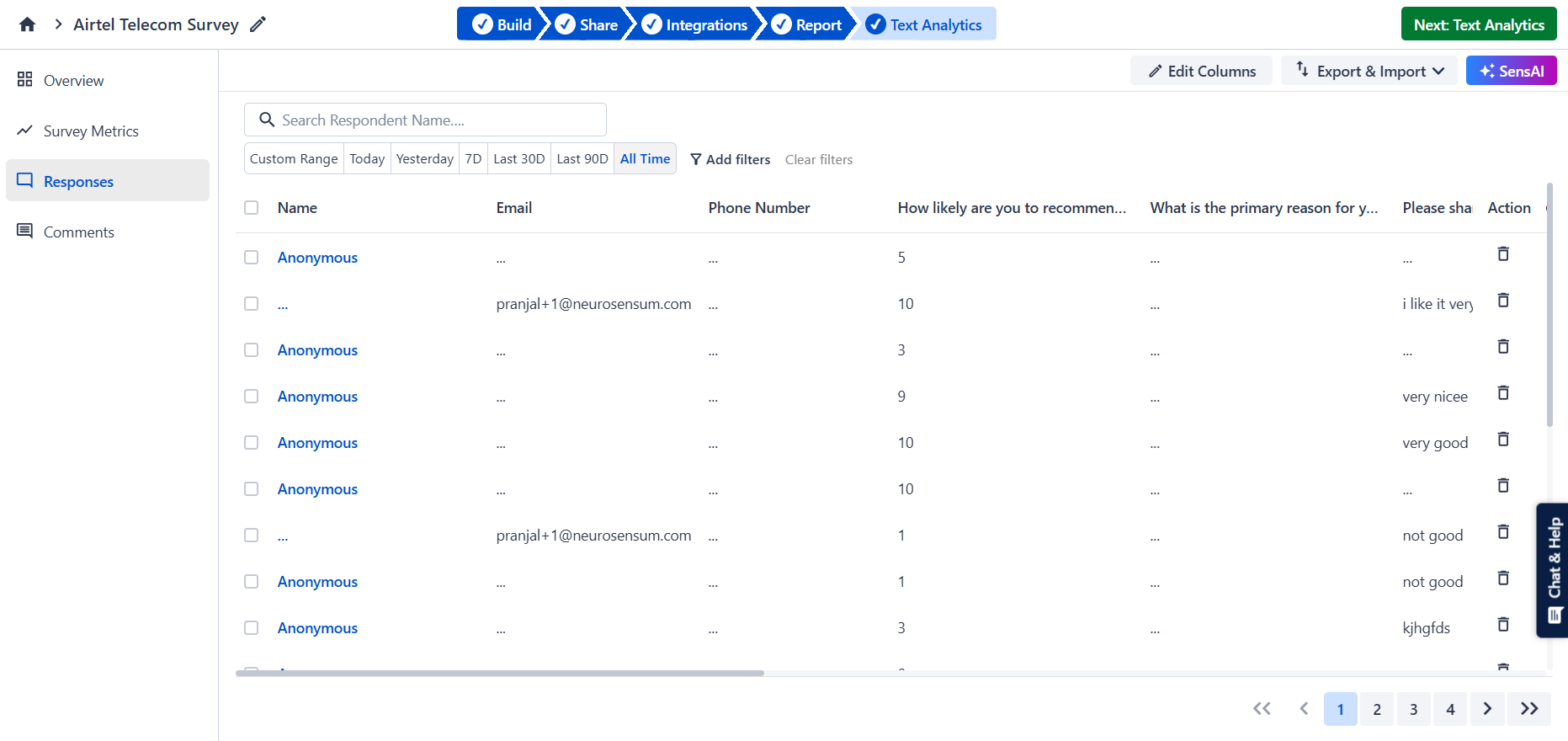Open the SensAI assistant
This screenshot has height=741, width=1568.
[1511, 71]
